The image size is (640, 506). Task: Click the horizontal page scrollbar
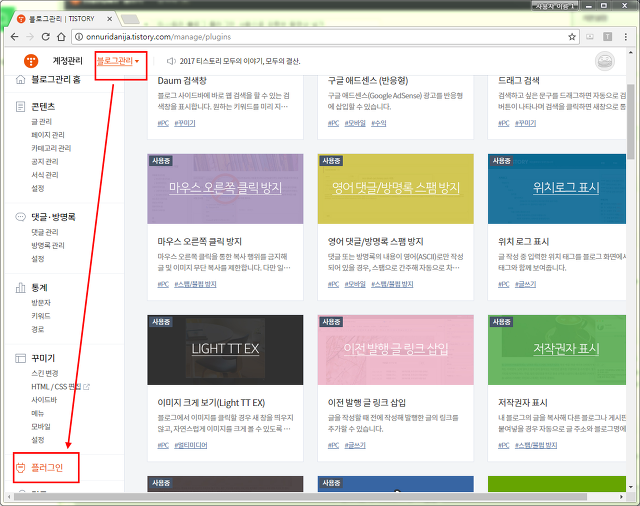(300, 497)
